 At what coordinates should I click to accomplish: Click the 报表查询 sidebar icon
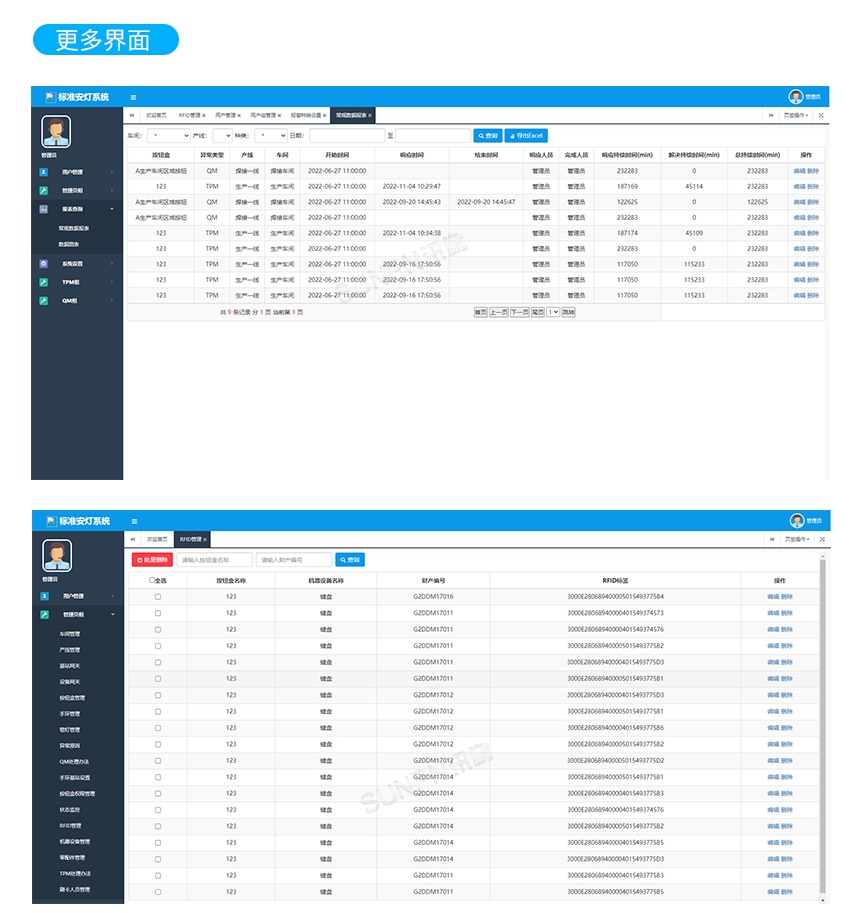43,209
